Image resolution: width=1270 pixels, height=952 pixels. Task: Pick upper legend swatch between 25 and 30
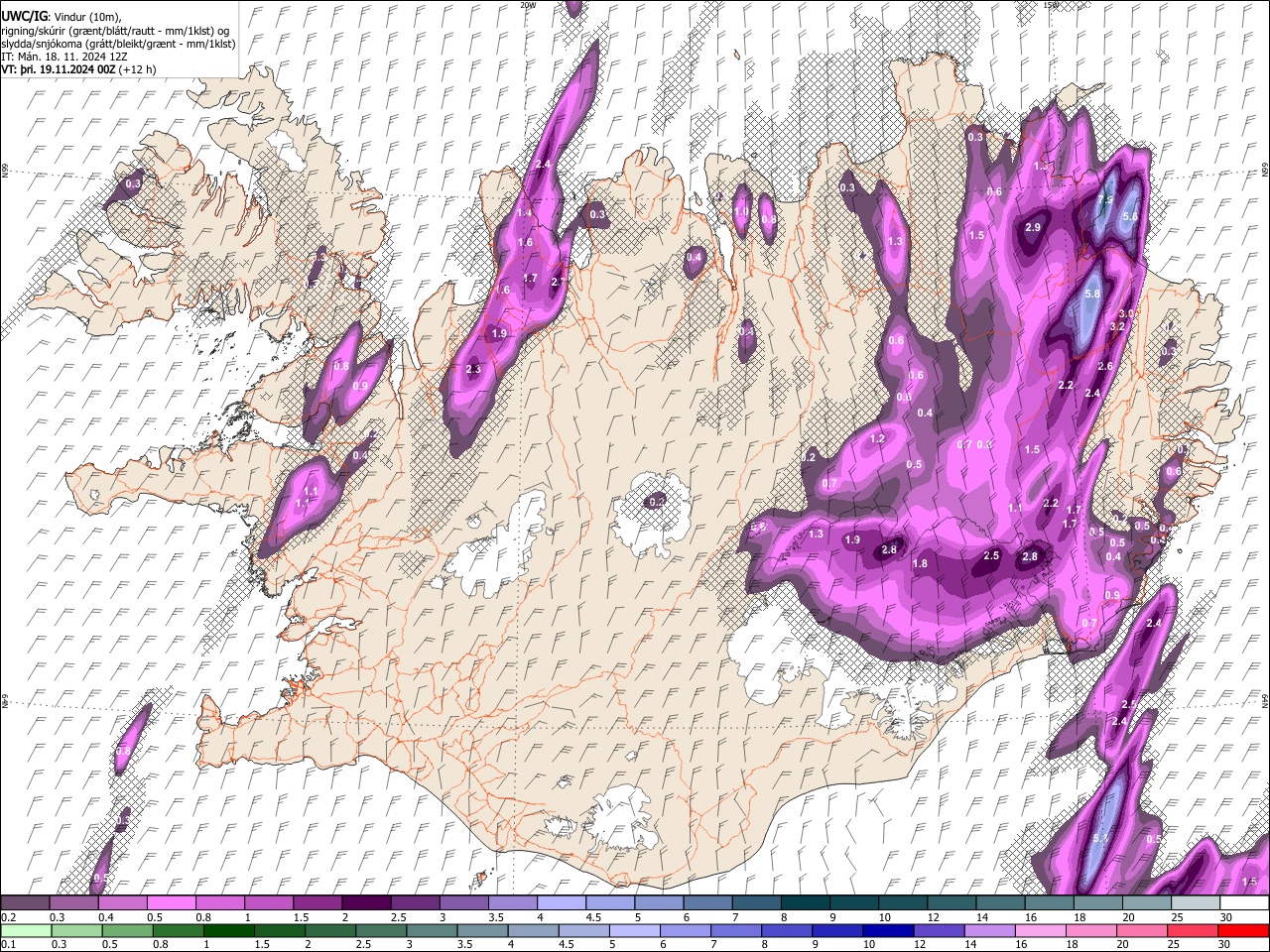click(1195, 903)
